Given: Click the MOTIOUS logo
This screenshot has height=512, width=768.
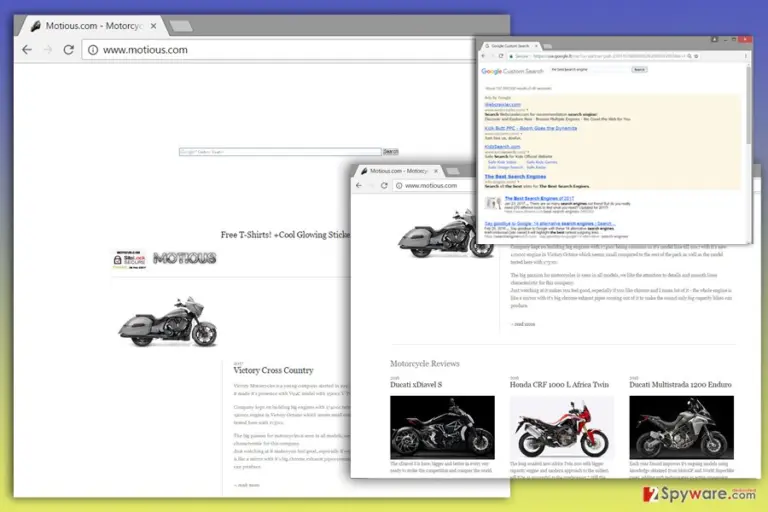Looking at the screenshot, I should 185,258.
